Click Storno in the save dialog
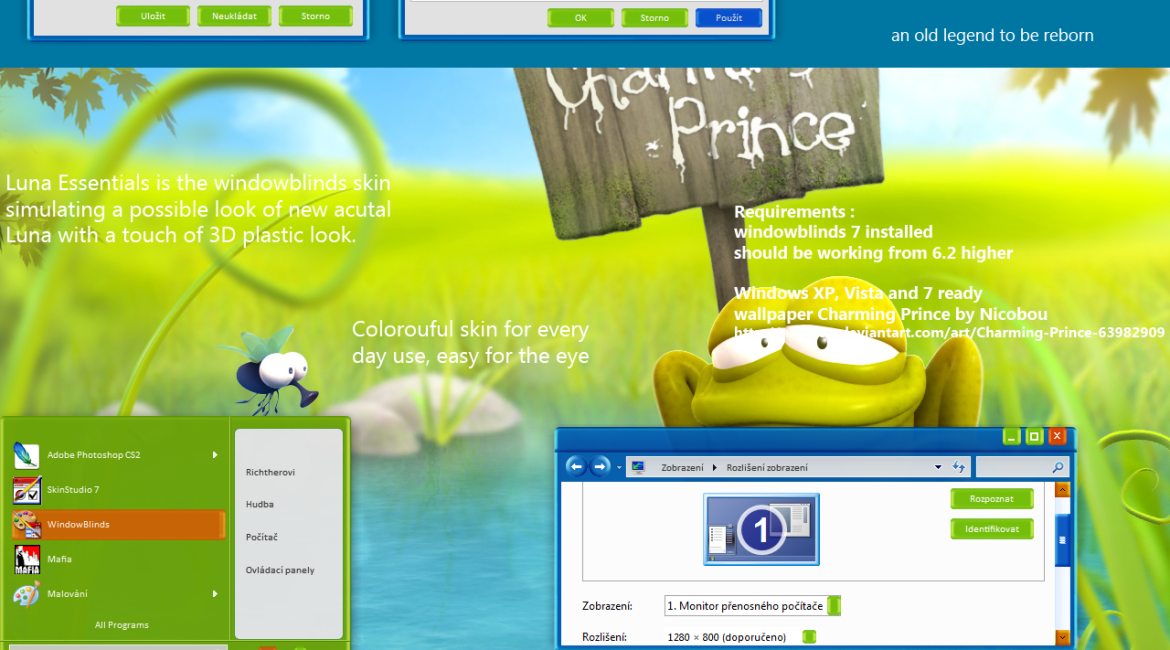Screen dimensions: 1170x650 pyautogui.click(x=316, y=16)
